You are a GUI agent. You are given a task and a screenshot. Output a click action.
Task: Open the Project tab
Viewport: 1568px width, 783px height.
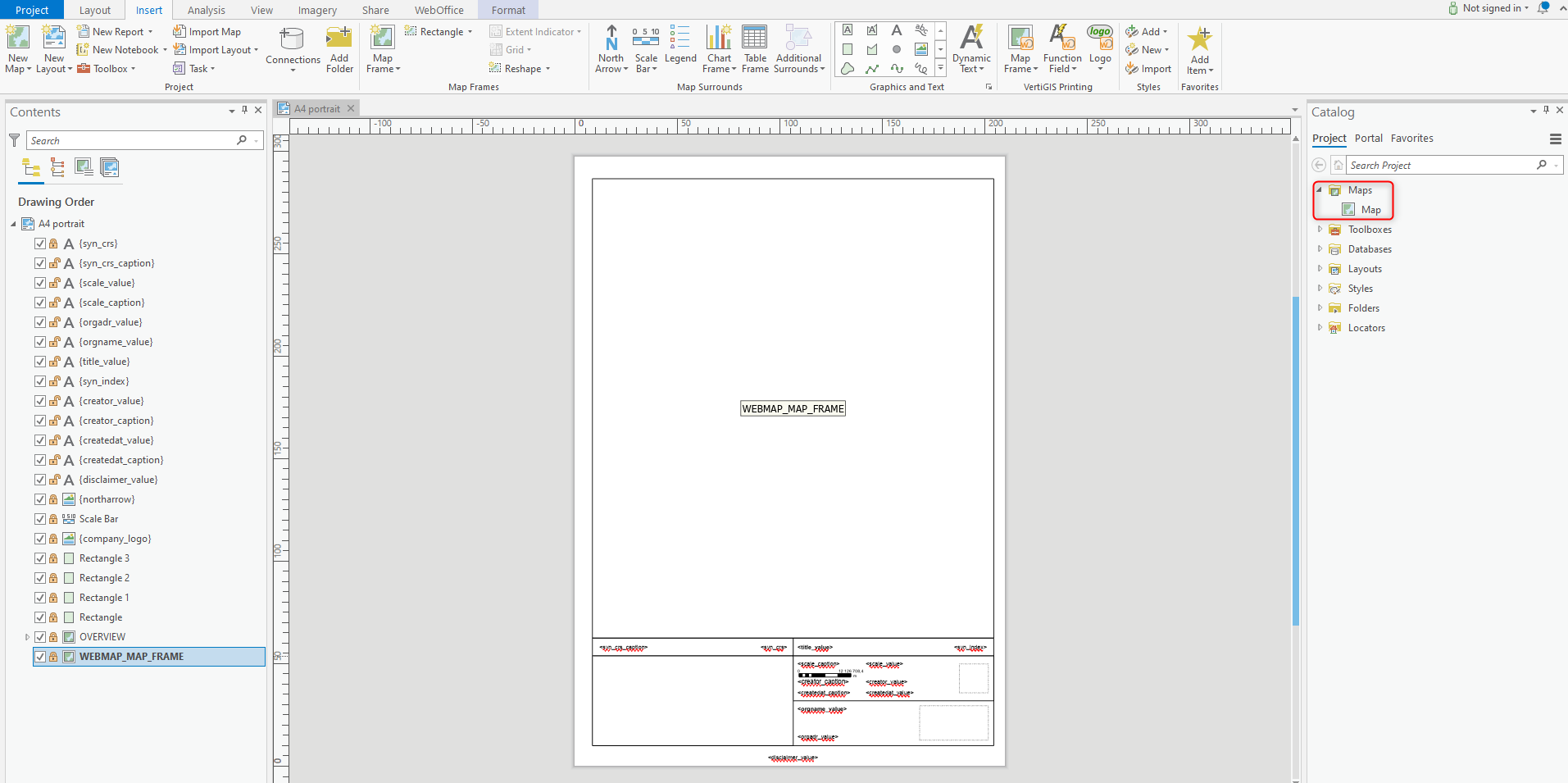[x=32, y=10]
